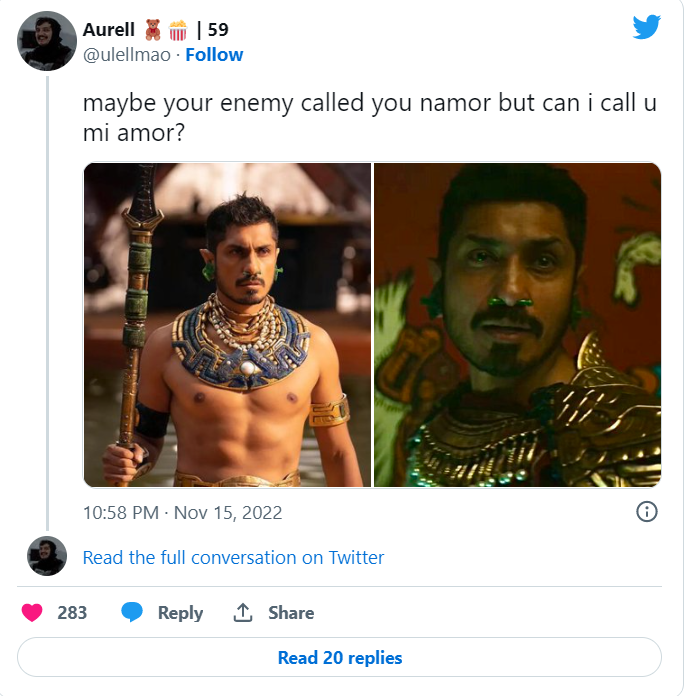This screenshot has width=686, height=696.
Task: Click the Reply text label
Action: tap(180, 613)
